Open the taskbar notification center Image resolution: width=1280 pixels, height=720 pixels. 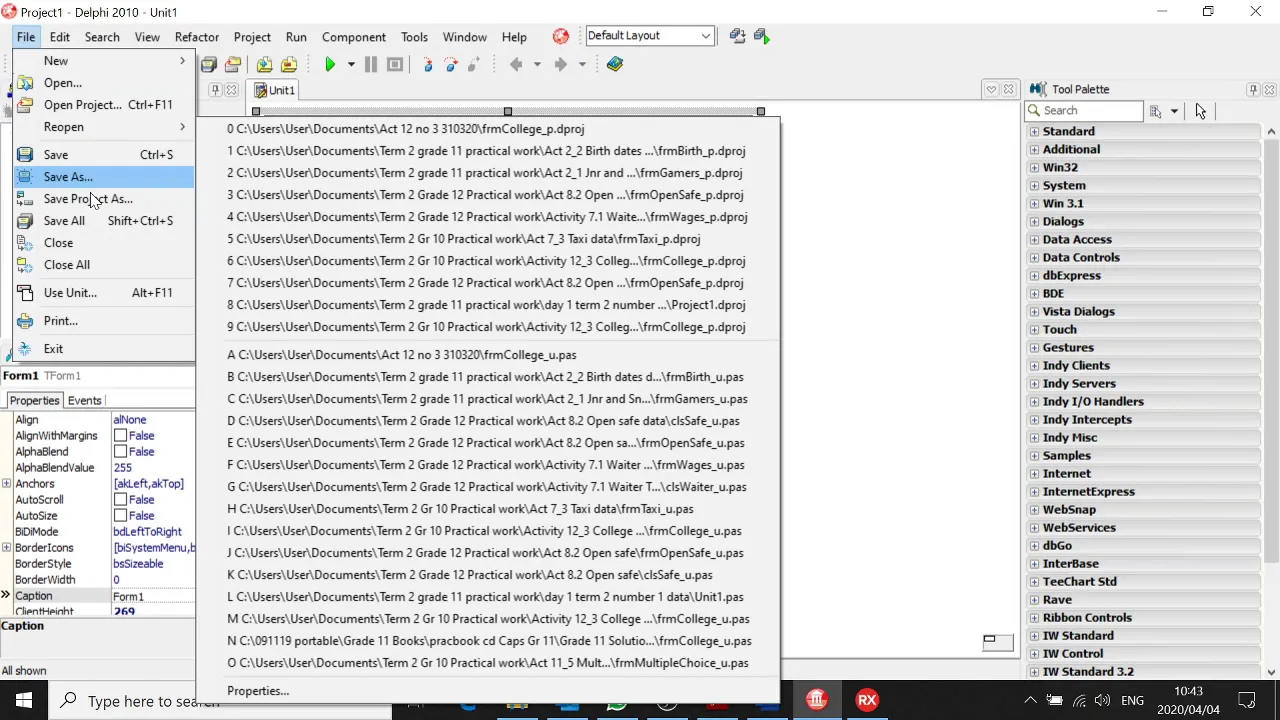point(1247,700)
